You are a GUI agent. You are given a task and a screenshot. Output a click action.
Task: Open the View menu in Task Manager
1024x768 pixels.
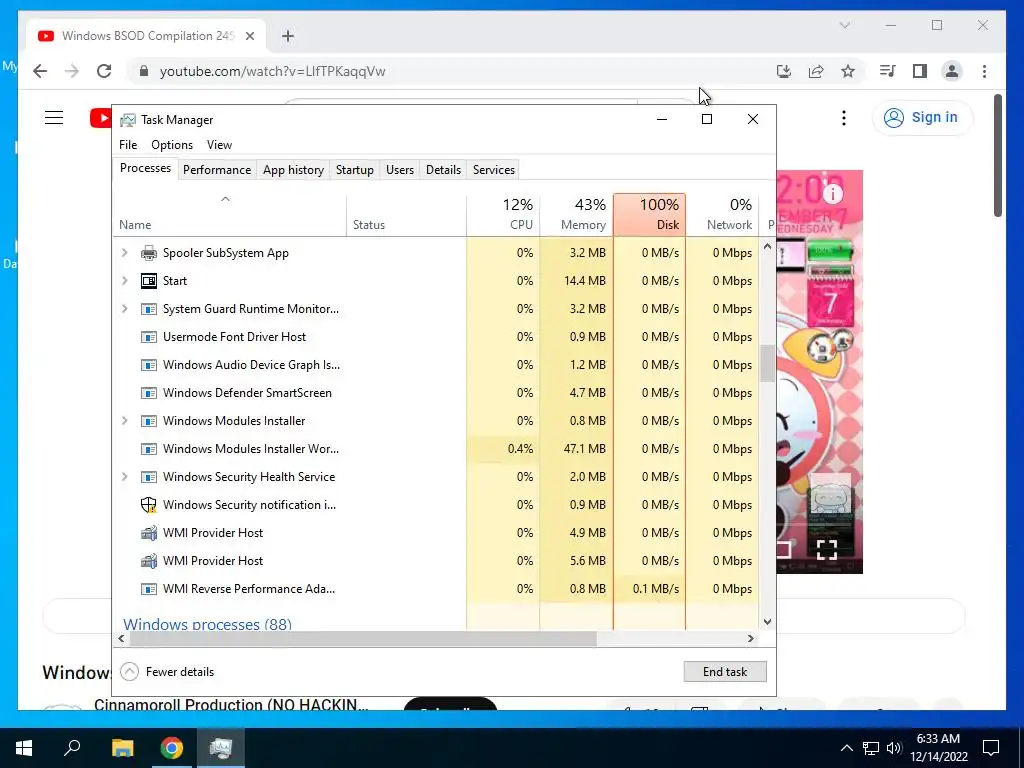point(219,145)
